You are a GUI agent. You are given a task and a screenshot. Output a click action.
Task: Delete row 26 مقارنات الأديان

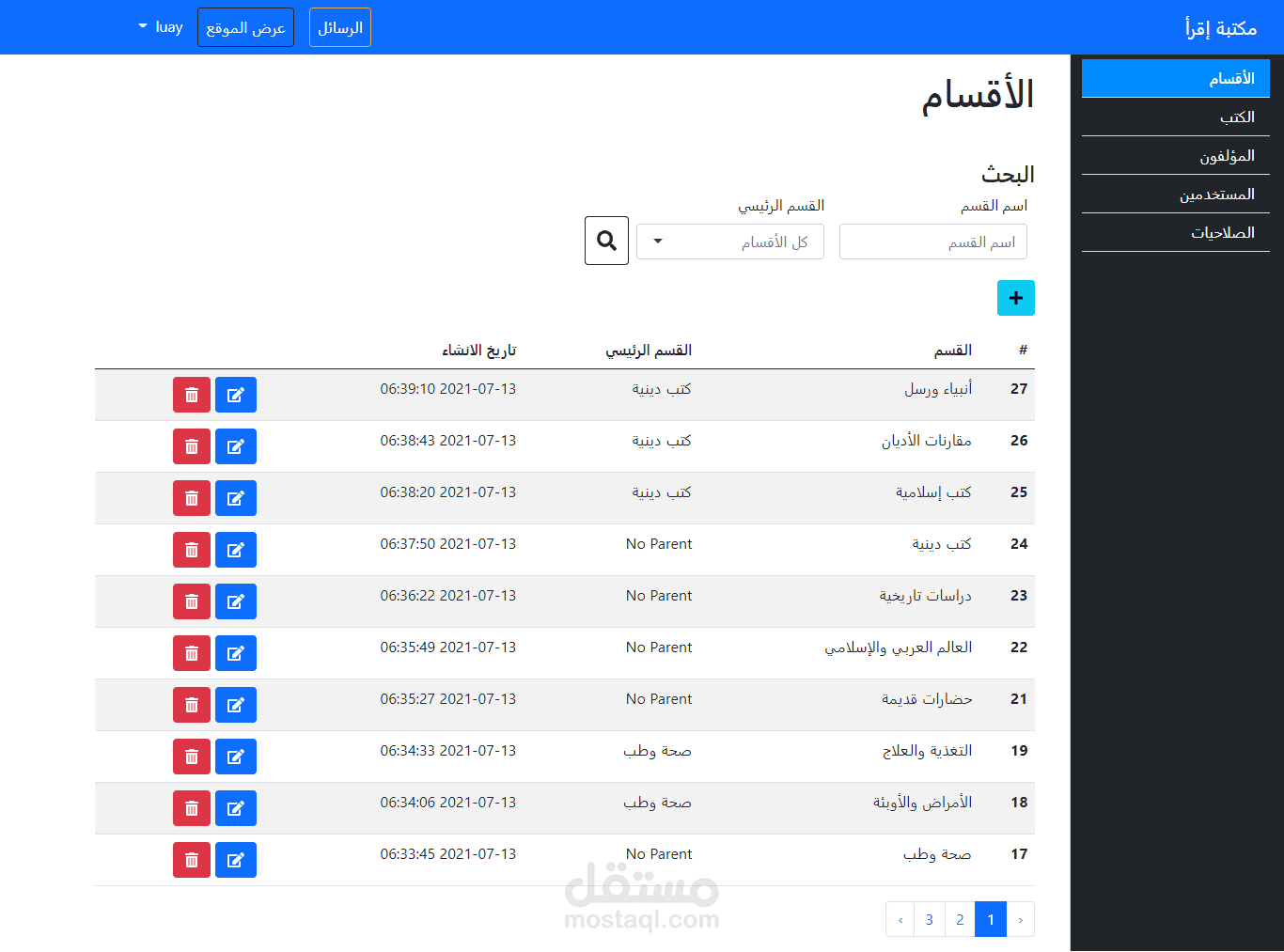click(x=192, y=446)
